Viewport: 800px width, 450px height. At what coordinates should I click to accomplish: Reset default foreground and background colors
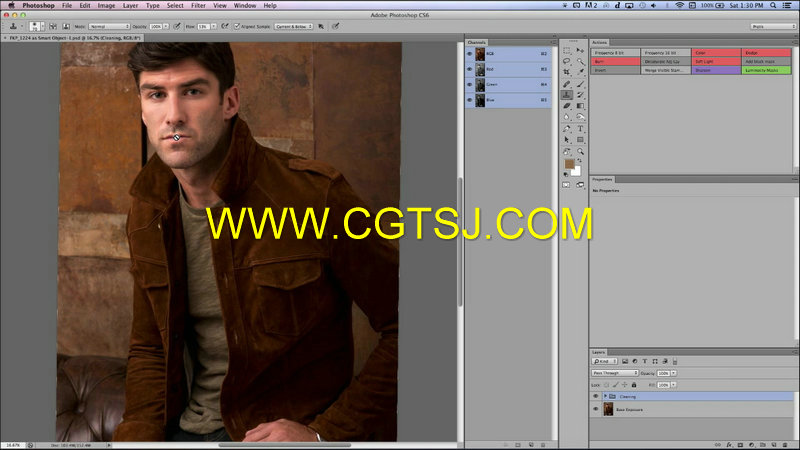click(566, 174)
